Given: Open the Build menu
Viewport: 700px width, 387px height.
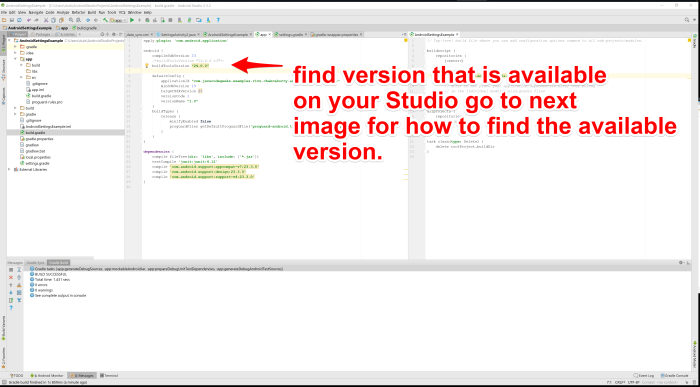Looking at the screenshot, I should pos(92,12).
